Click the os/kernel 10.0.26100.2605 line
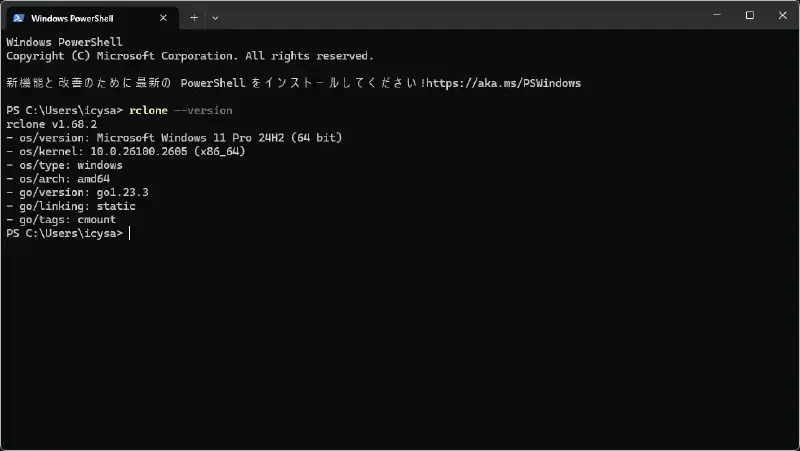This screenshot has width=800, height=451. point(126,152)
